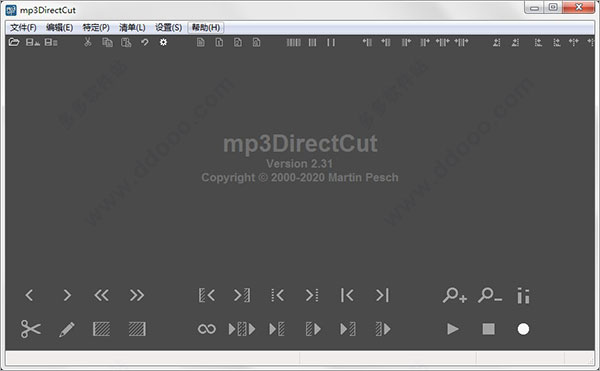The width and height of the screenshot is (600, 371).
Task: Click the small scissors icon in the top toolbar
Action: point(88,42)
